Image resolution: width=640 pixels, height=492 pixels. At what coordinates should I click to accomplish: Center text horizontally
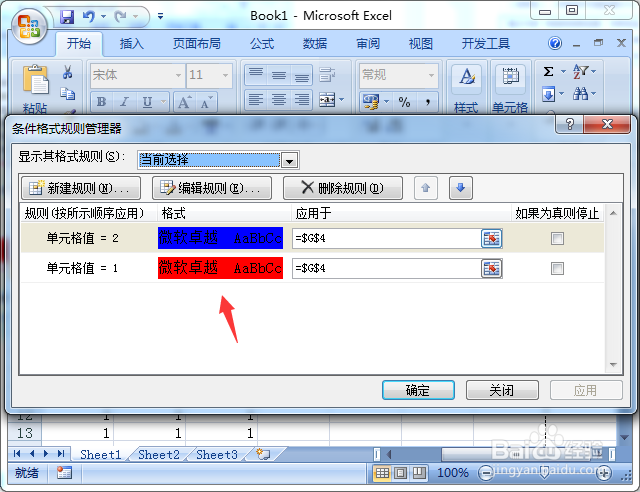pos(279,100)
